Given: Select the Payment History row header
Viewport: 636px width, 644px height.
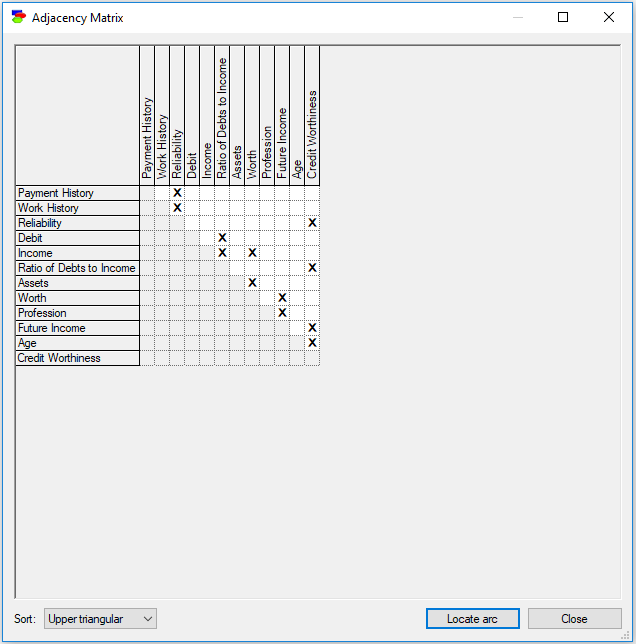Looking at the screenshot, I should pyautogui.click(x=78, y=193).
